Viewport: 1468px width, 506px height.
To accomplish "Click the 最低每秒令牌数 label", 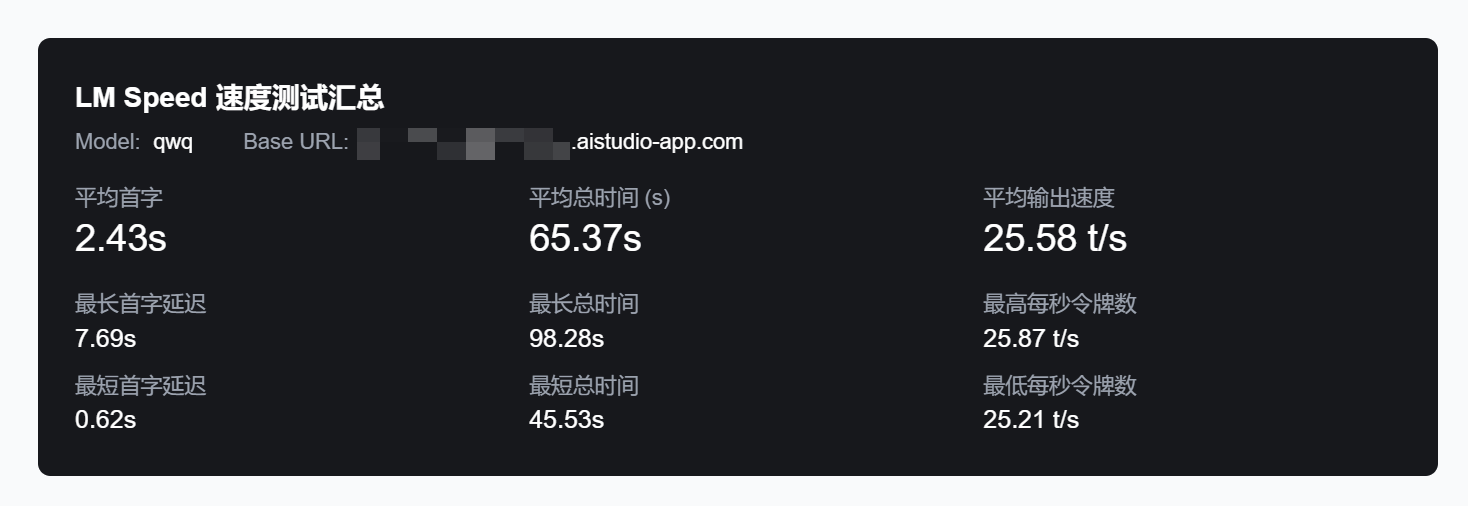I will (x=1060, y=386).
